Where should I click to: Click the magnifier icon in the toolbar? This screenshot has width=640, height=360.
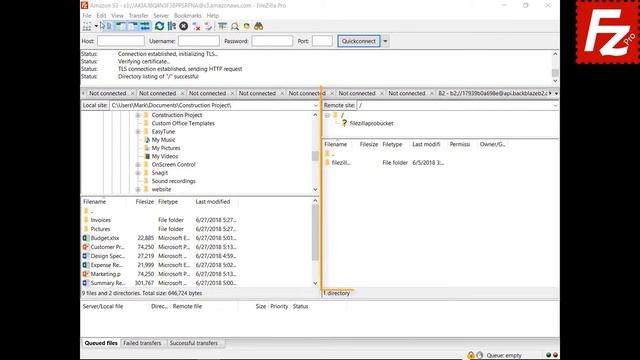pyautogui.click(x=235, y=27)
